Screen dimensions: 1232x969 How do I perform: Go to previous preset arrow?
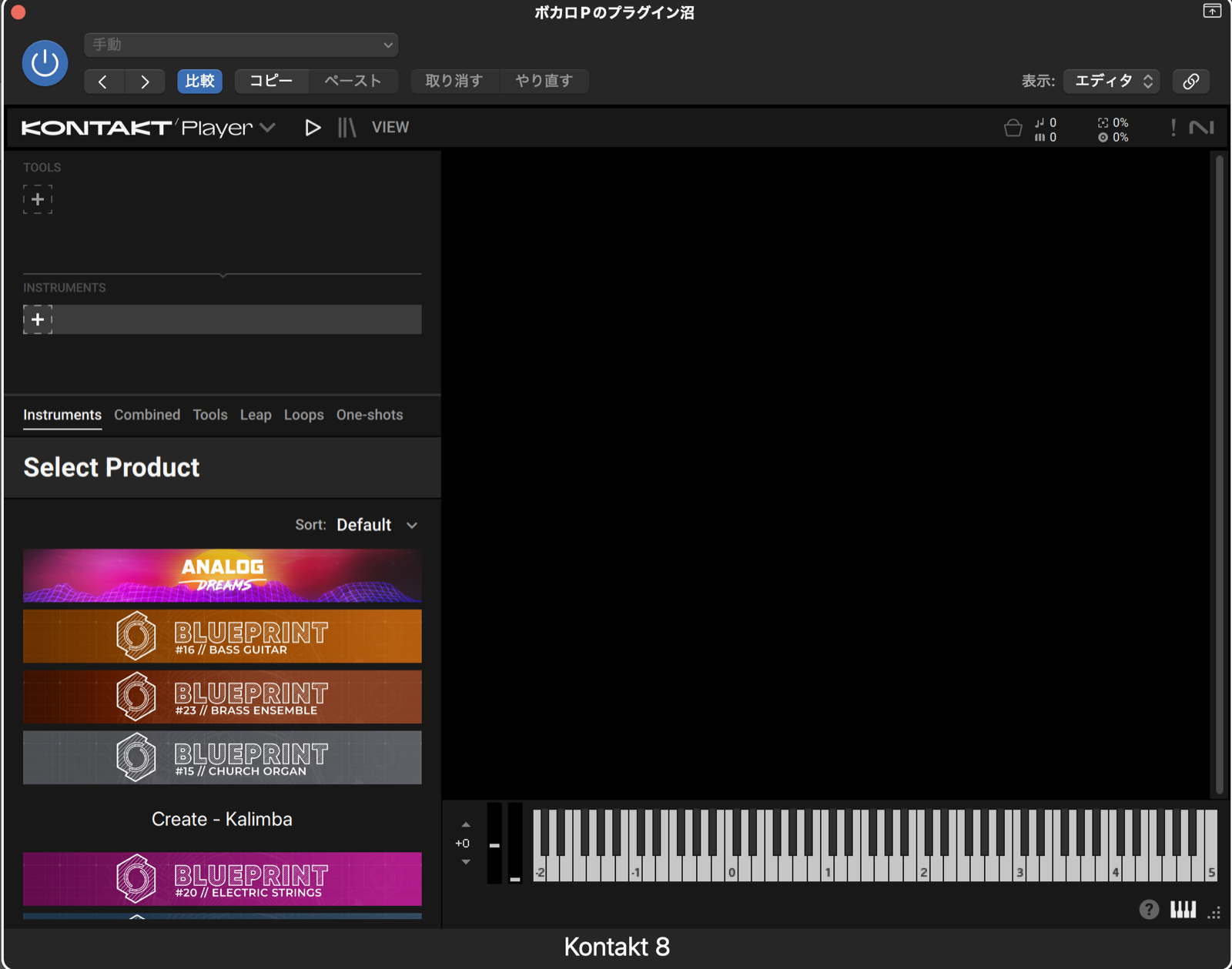click(x=103, y=82)
